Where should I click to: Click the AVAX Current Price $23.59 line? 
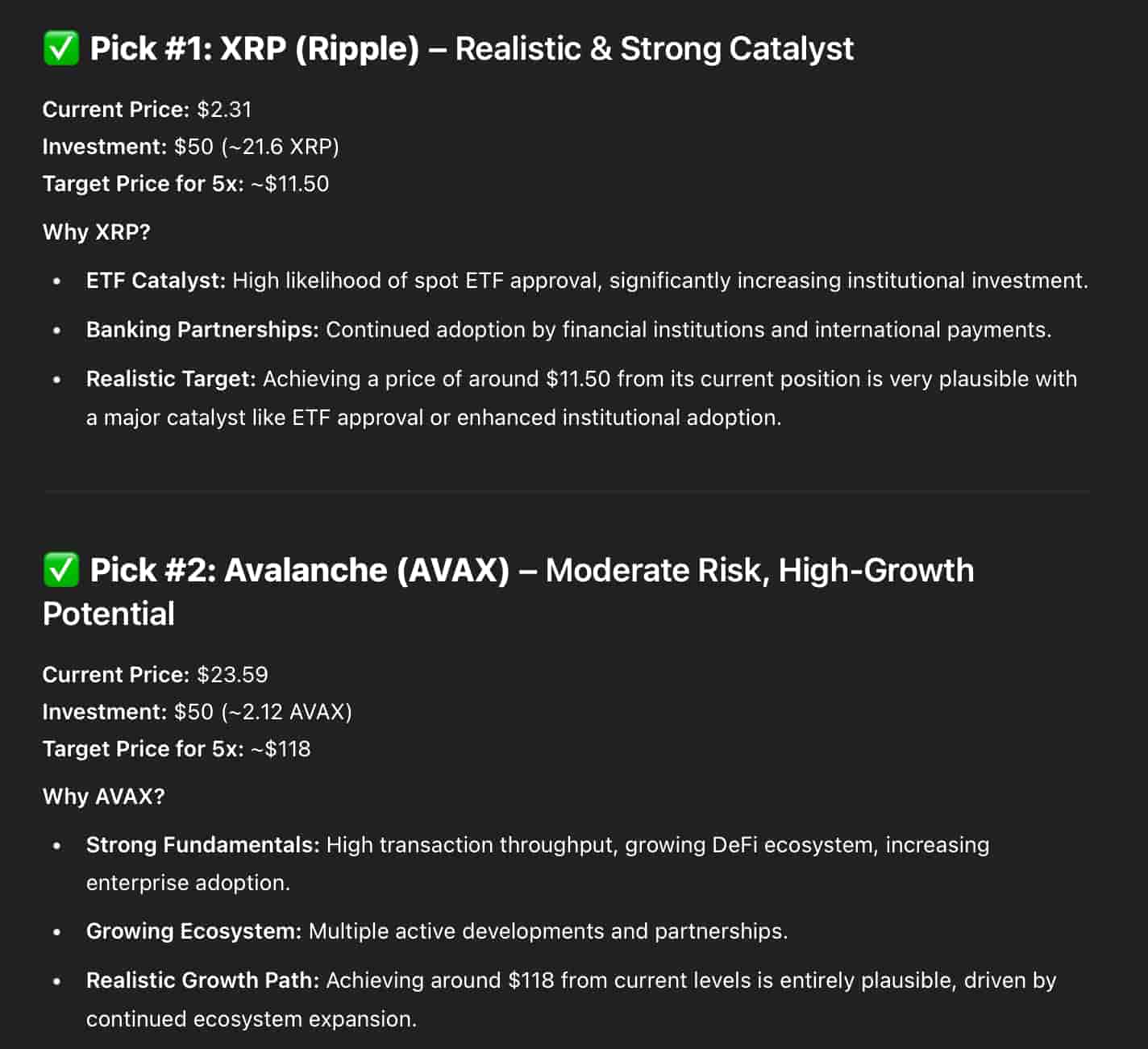coord(155,675)
